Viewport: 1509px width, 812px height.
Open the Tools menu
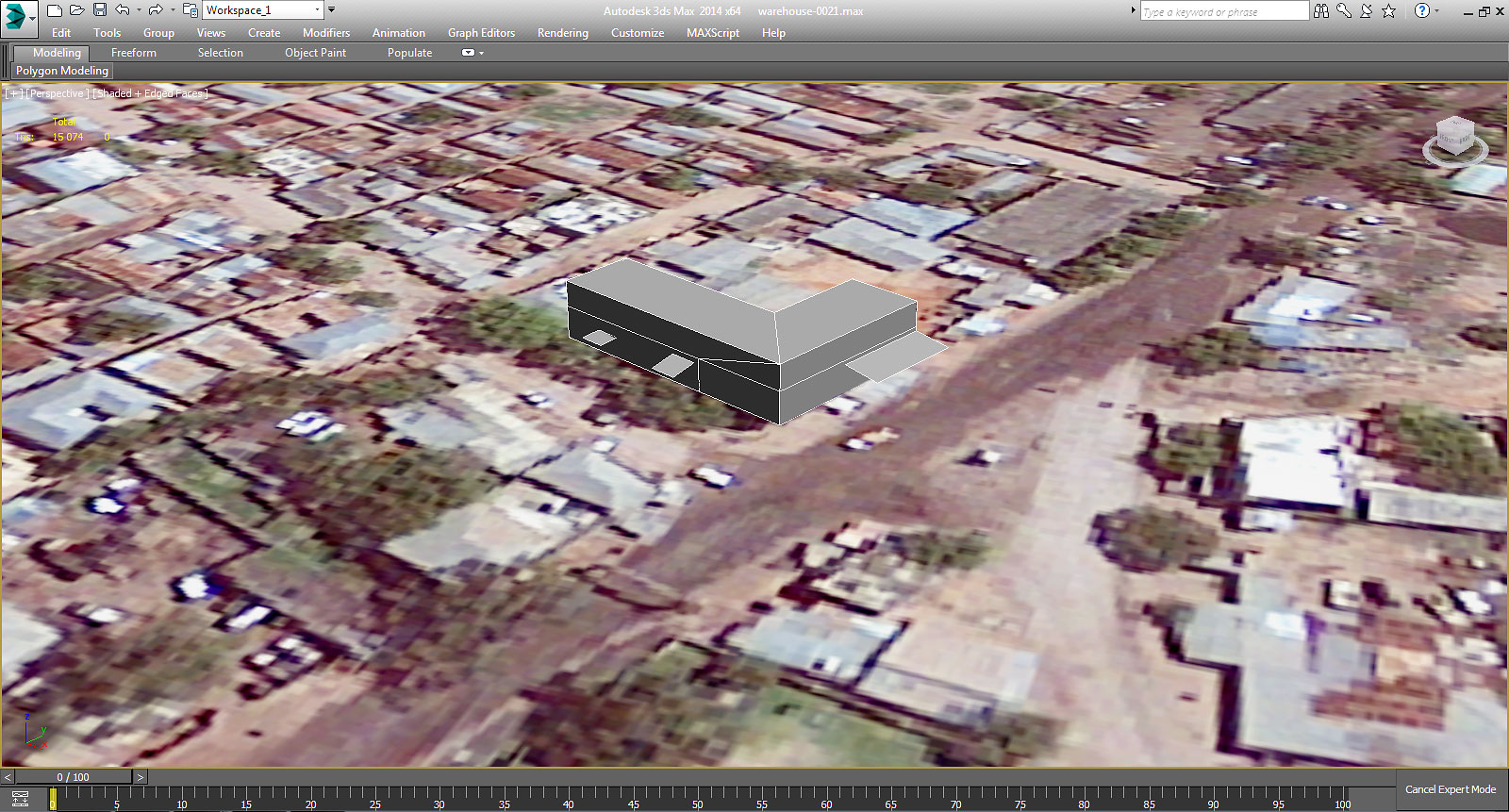click(108, 33)
